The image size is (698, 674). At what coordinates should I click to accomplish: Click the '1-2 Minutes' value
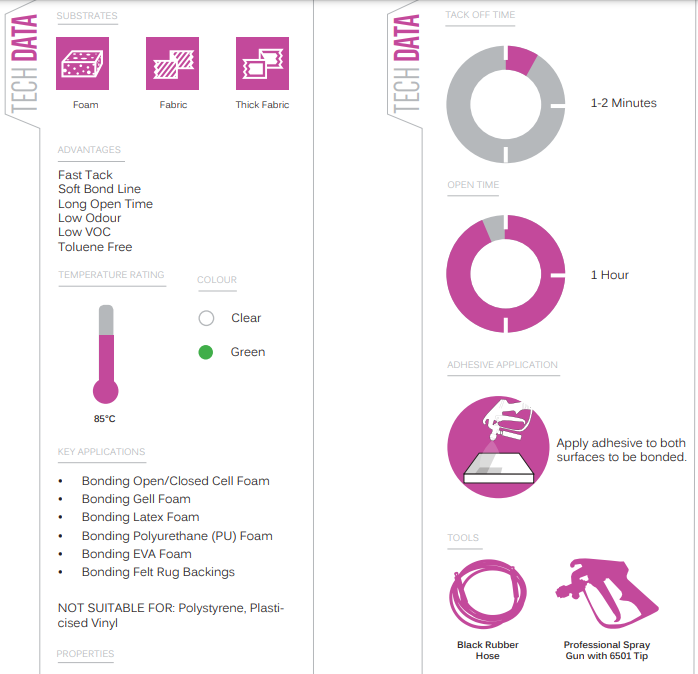[x=623, y=103]
